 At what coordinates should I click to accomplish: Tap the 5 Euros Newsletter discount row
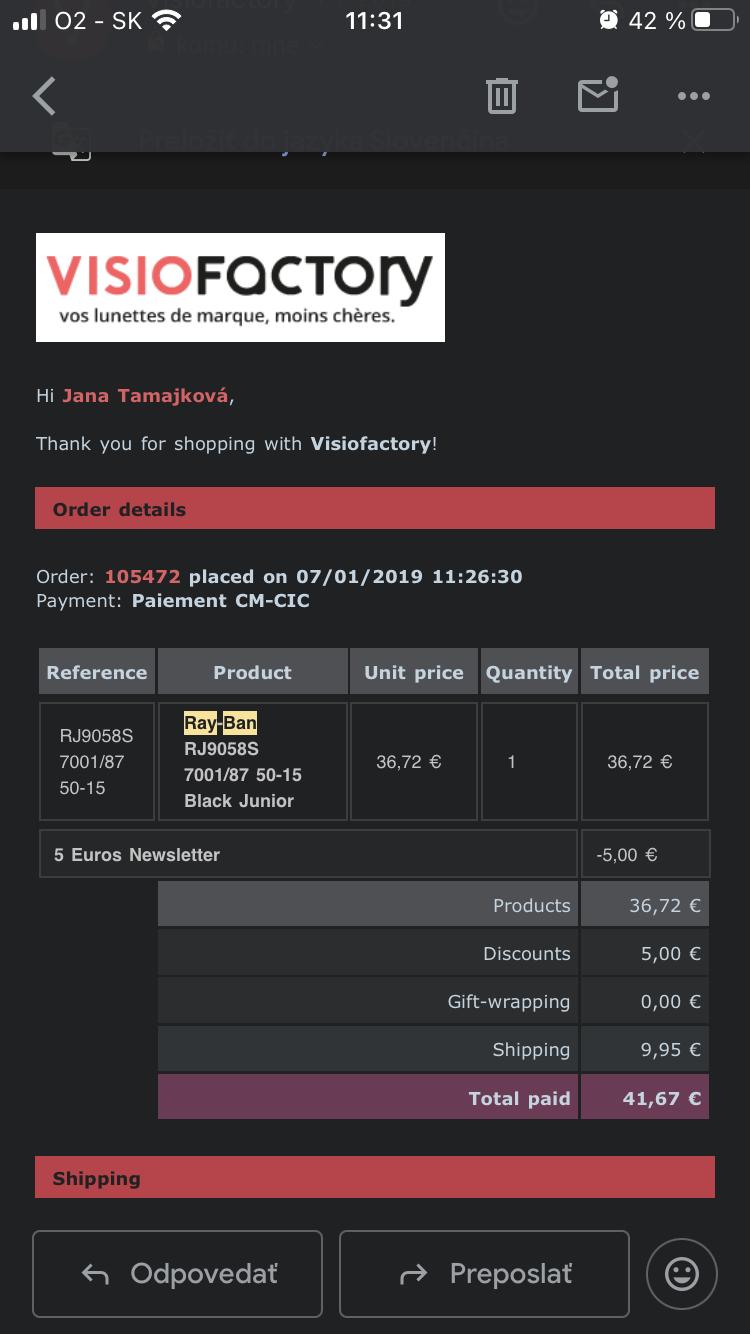[x=308, y=855]
